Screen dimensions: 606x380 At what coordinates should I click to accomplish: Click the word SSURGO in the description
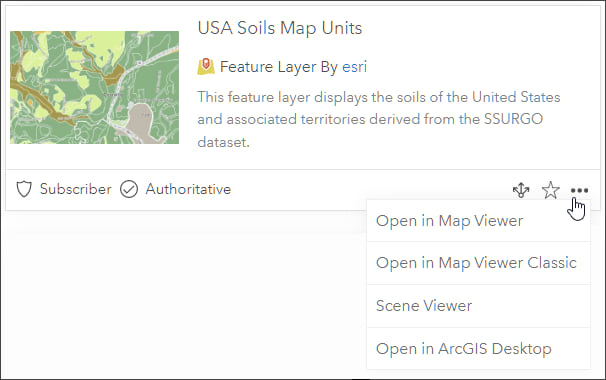tap(513, 119)
